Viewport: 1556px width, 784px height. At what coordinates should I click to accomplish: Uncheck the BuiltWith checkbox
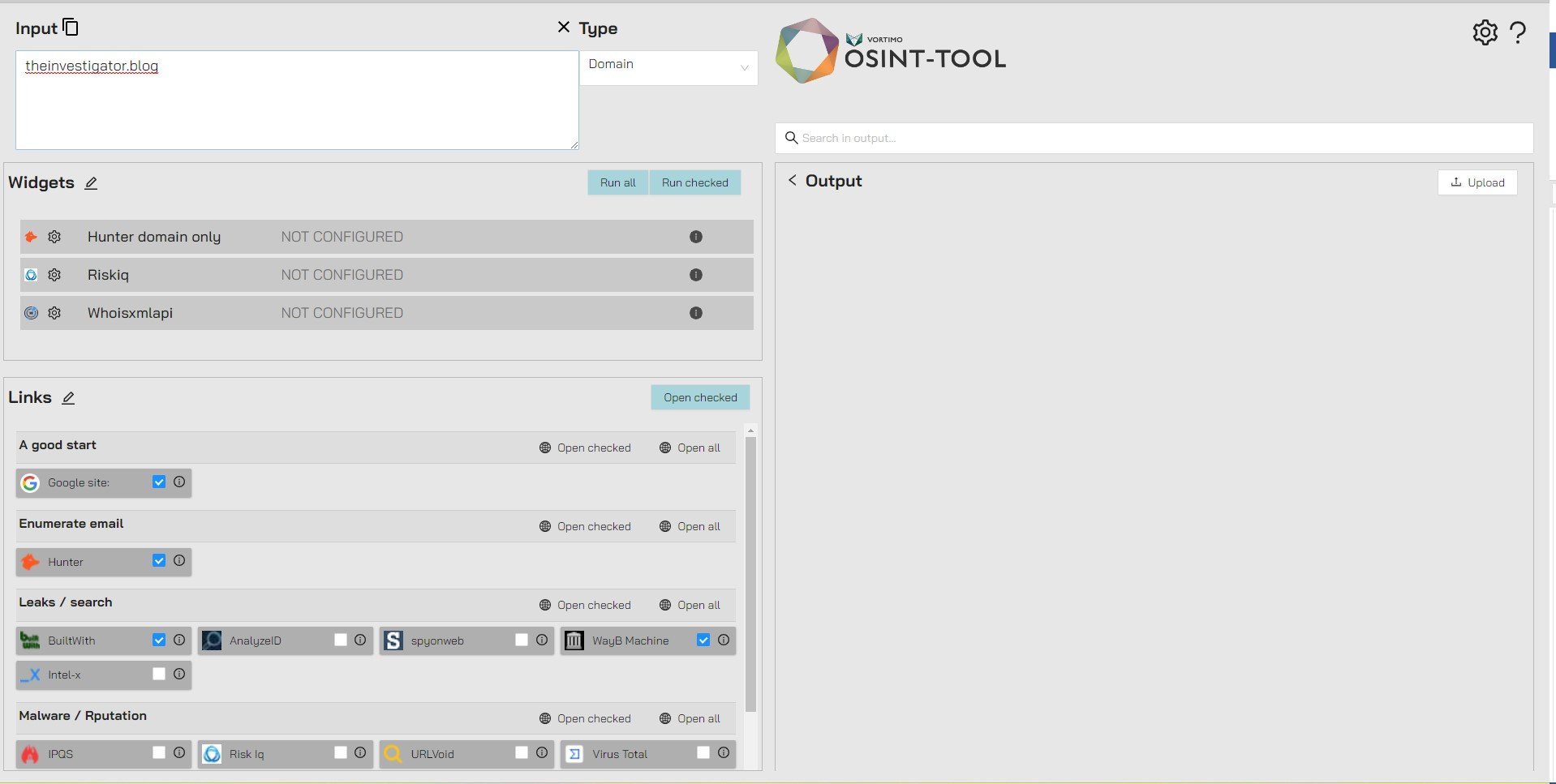coord(159,640)
